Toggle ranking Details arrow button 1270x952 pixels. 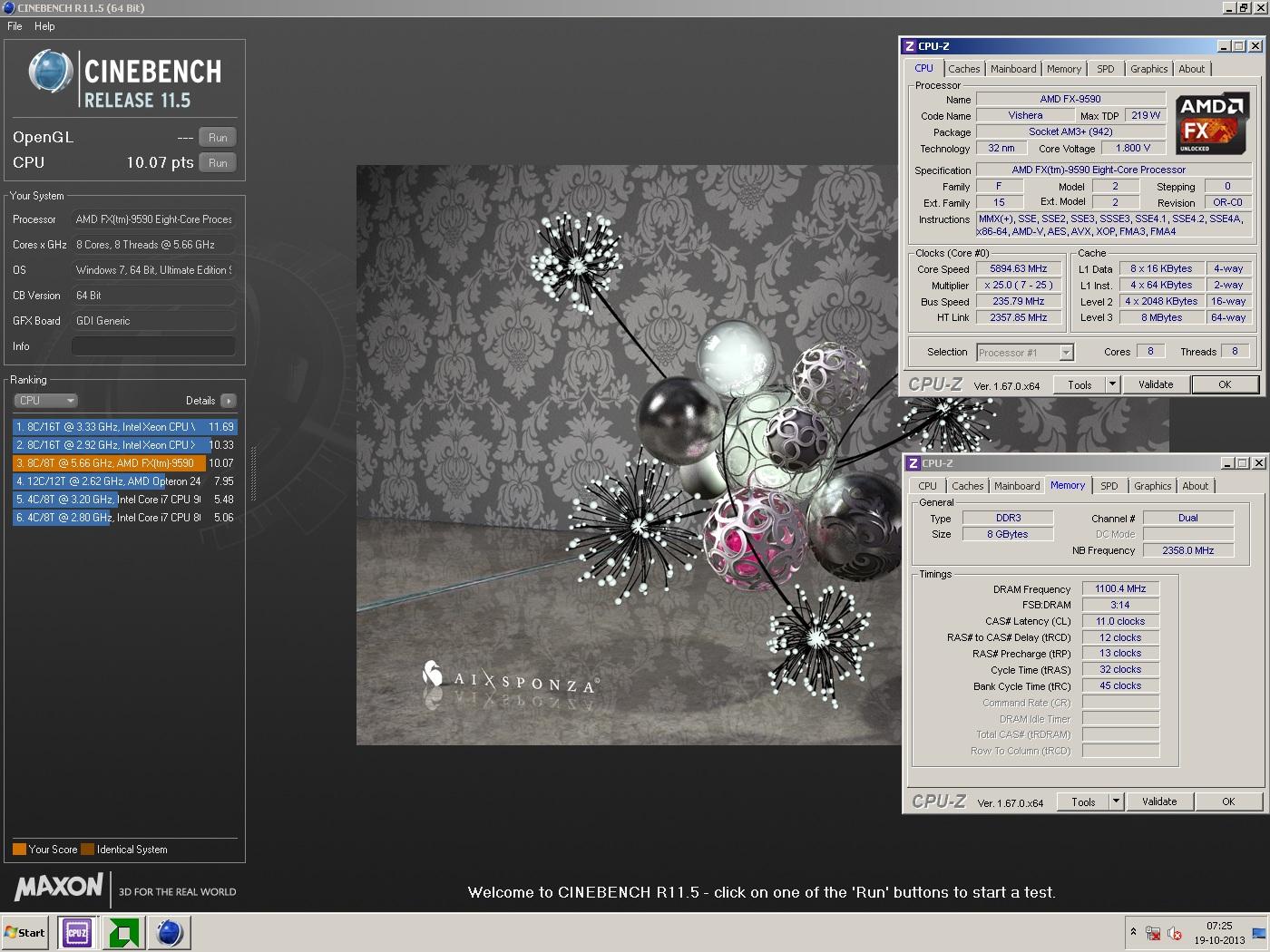point(229,401)
